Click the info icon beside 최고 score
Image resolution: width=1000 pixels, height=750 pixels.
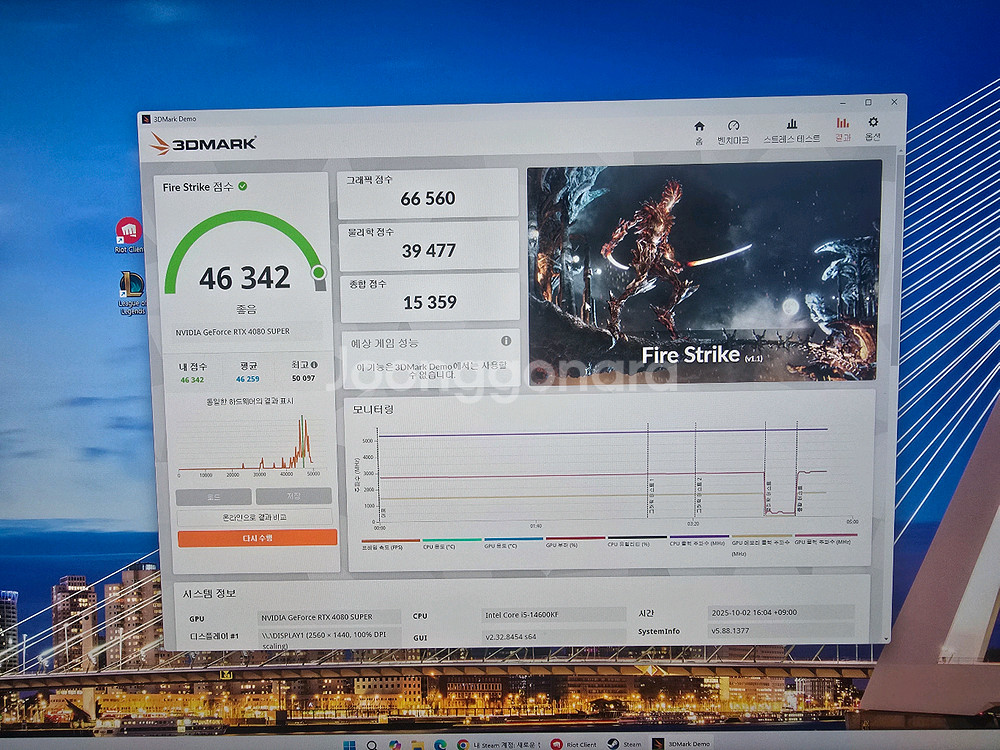[x=314, y=365]
